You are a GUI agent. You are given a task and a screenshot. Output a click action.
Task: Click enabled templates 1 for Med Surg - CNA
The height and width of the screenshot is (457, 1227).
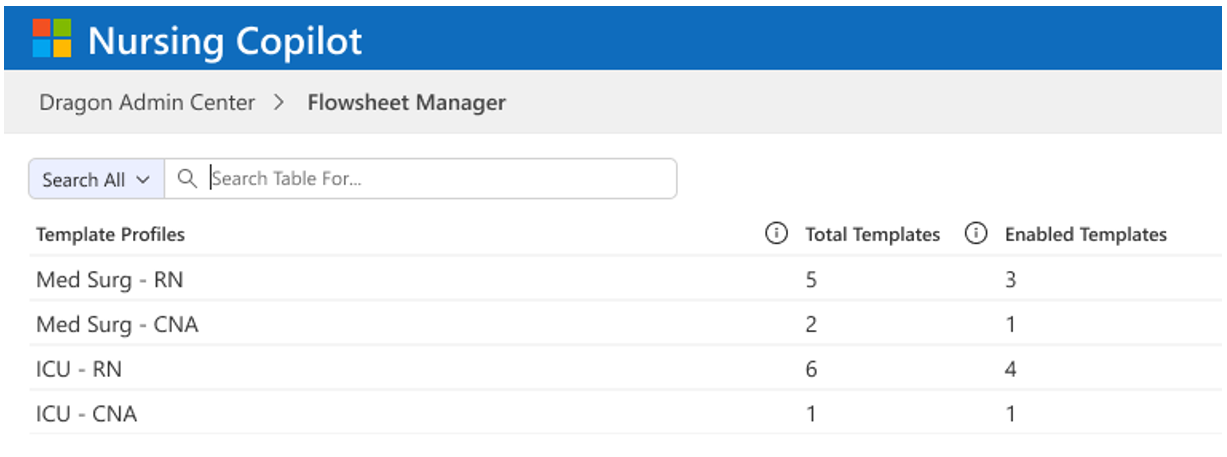point(1011,324)
